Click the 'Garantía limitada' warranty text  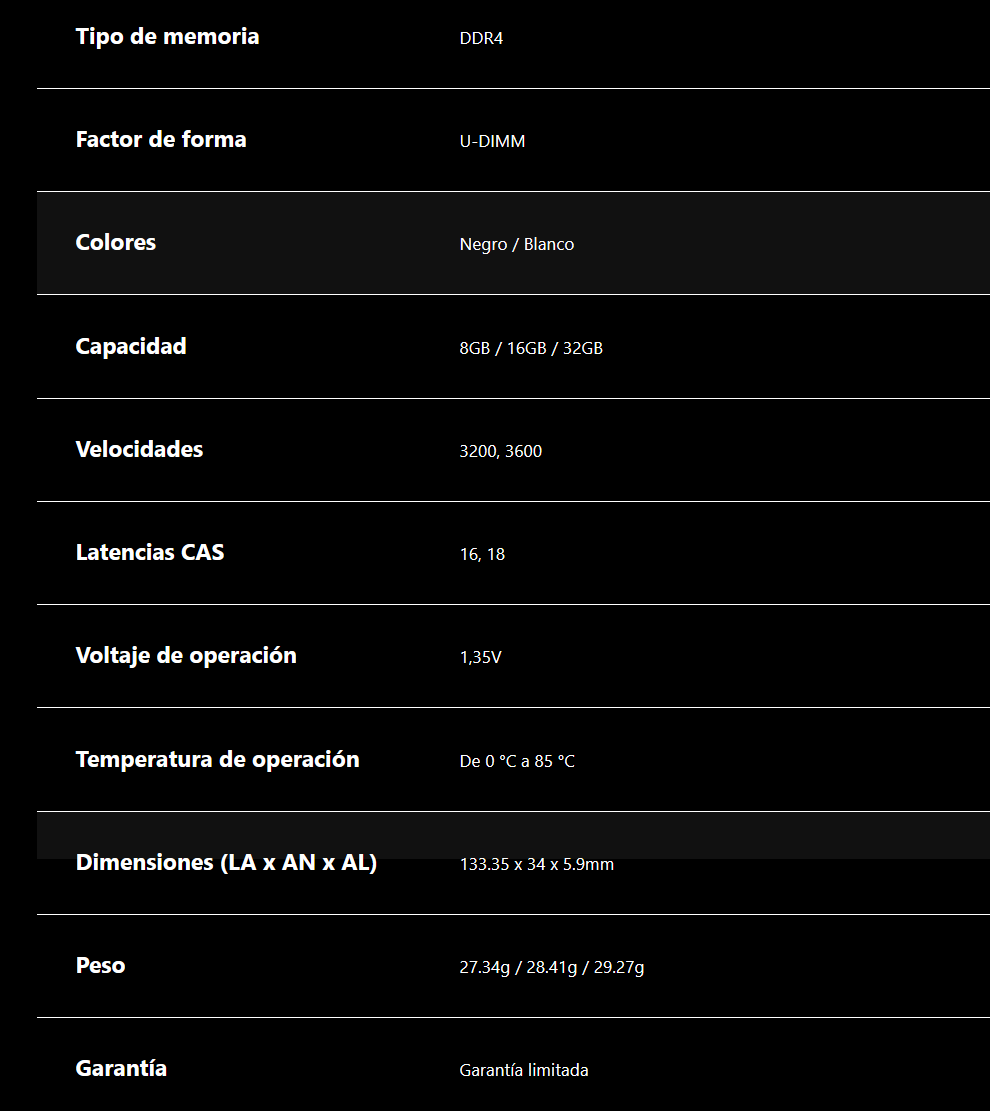pyautogui.click(x=523, y=1070)
